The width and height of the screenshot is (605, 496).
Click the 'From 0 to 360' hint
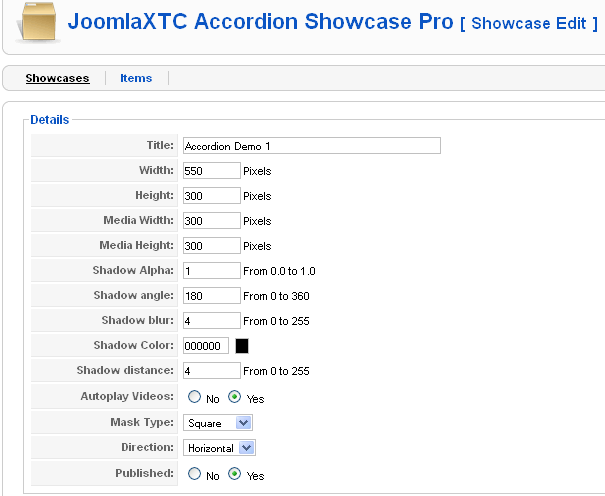point(276,296)
